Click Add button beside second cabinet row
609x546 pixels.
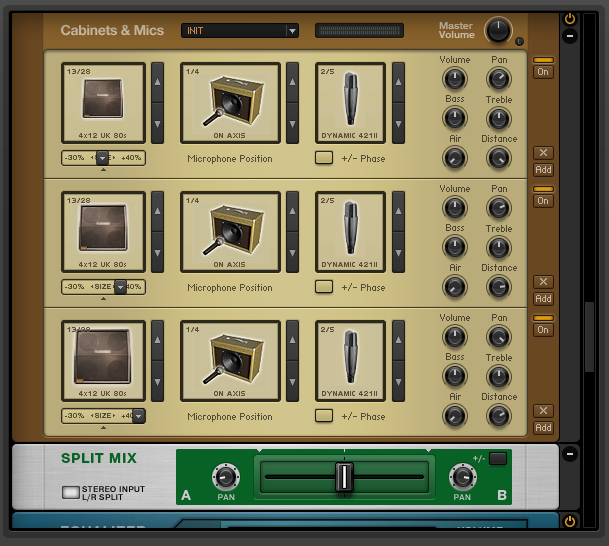coord(543,299)
